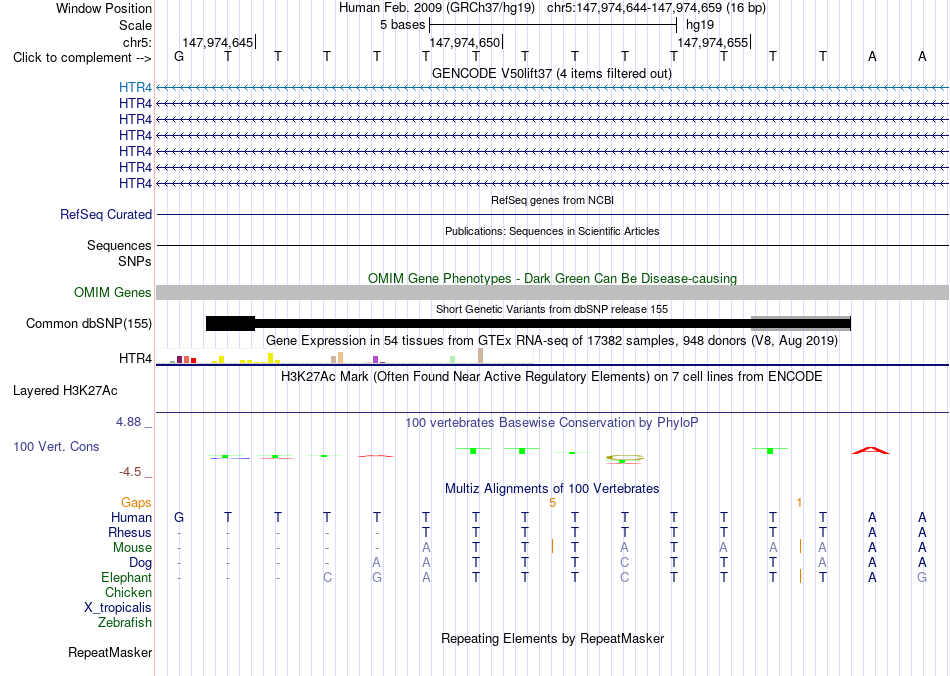Click the red PhyloP conservation peak
This screenshot has width=950, height=676.
tap(871, 450)
